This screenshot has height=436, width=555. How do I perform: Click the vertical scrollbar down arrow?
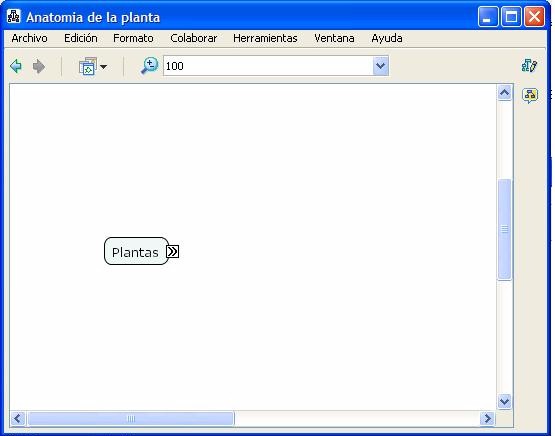coord(504,401)
